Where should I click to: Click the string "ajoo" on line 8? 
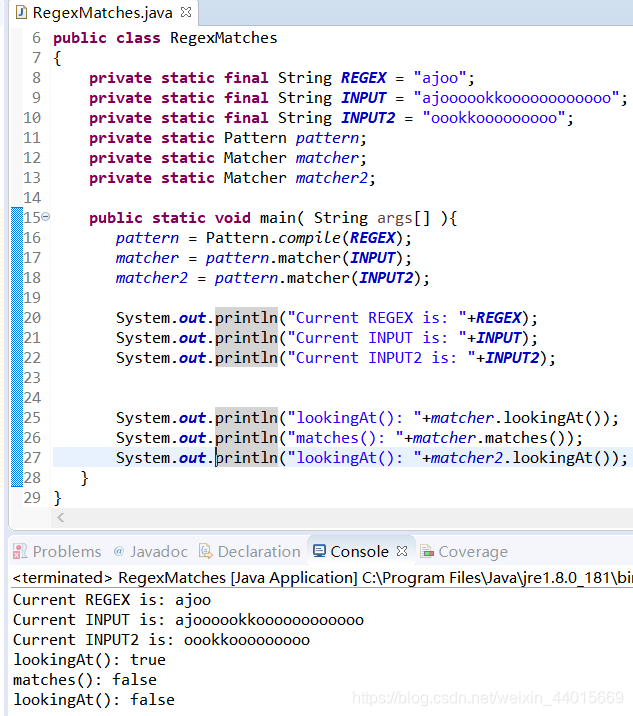coord(440,78)
